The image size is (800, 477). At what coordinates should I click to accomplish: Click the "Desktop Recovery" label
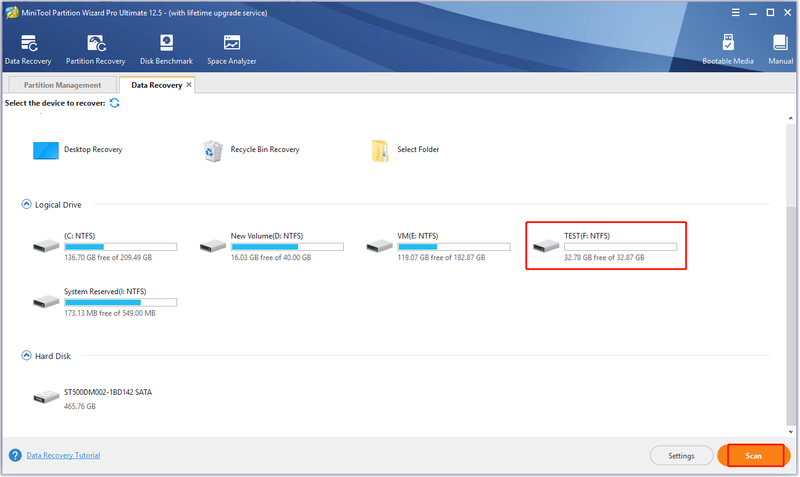[x=93, y=149]
